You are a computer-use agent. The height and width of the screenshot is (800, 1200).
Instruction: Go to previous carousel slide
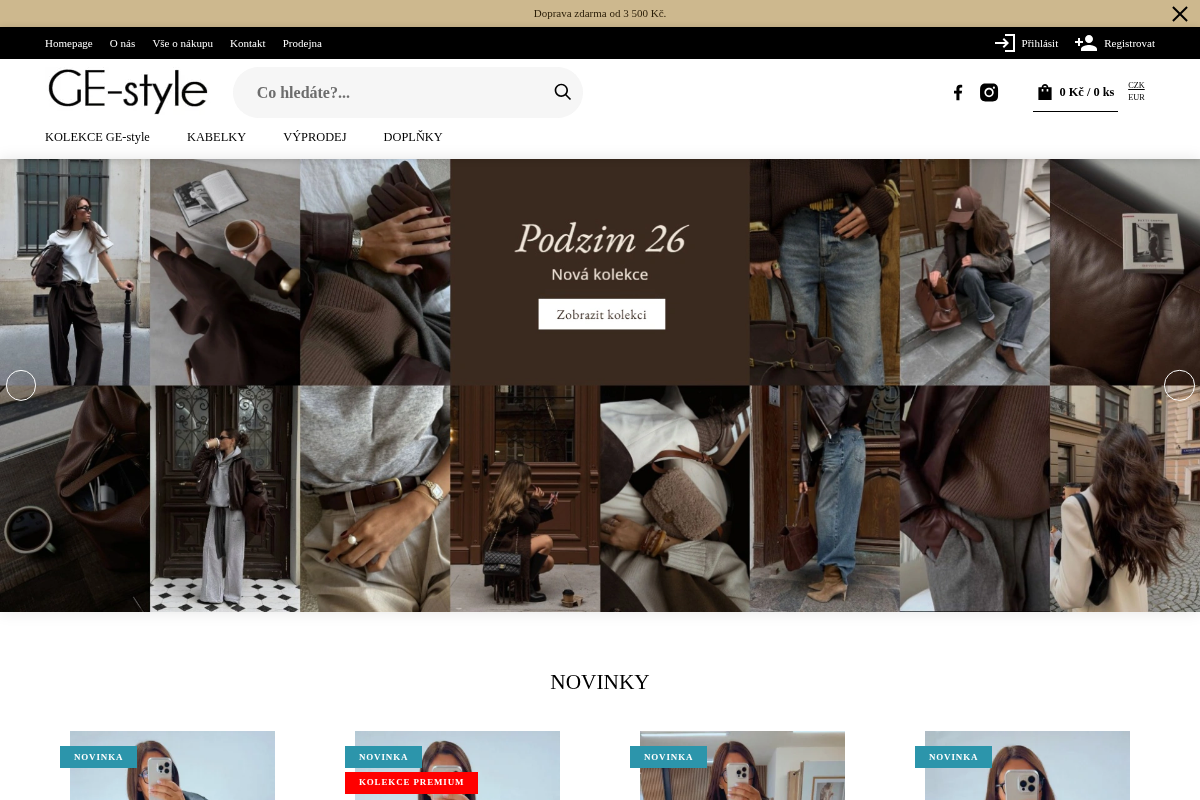21,385
